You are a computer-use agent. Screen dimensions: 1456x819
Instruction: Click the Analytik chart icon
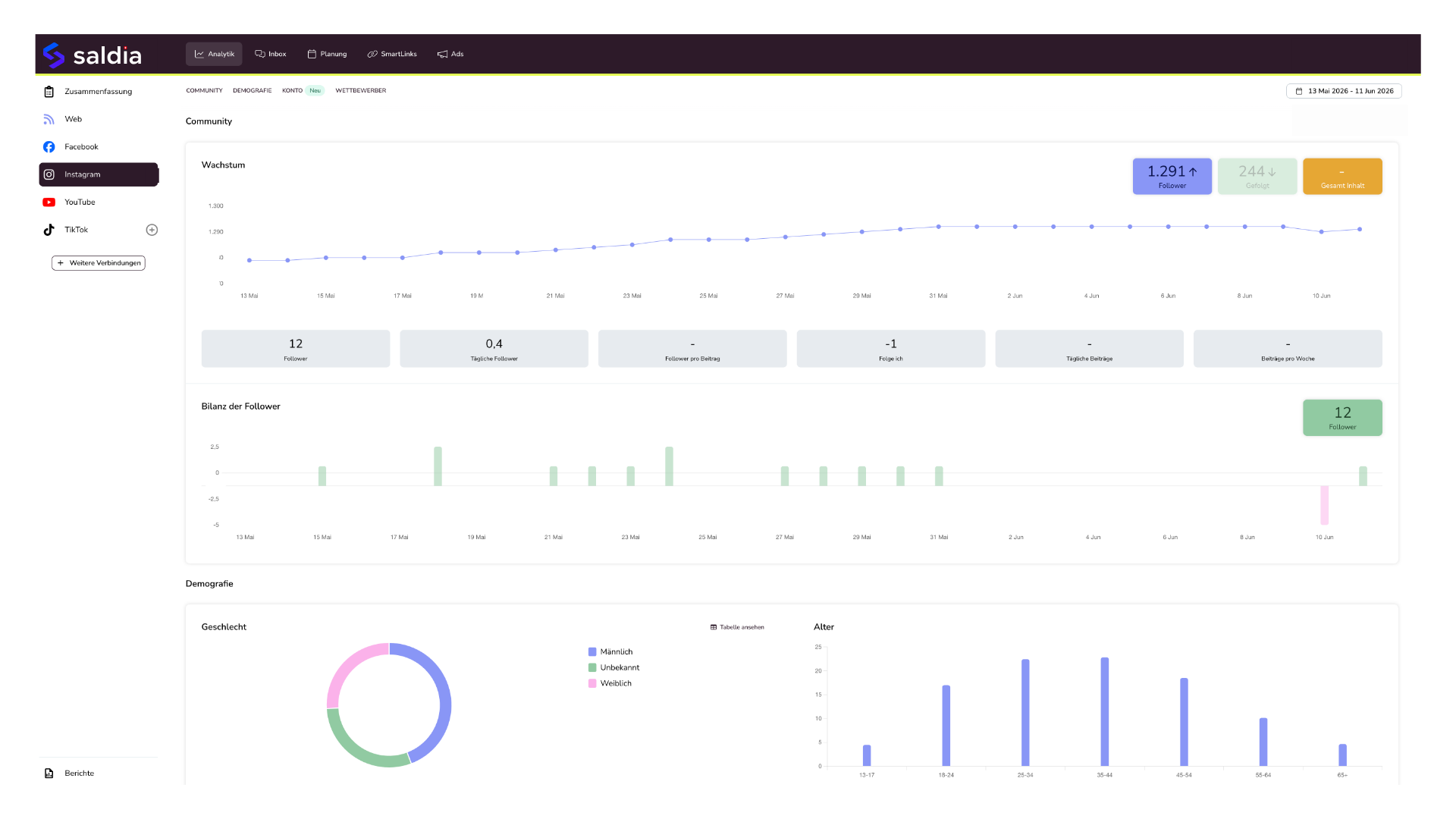(x=199, y=54)
